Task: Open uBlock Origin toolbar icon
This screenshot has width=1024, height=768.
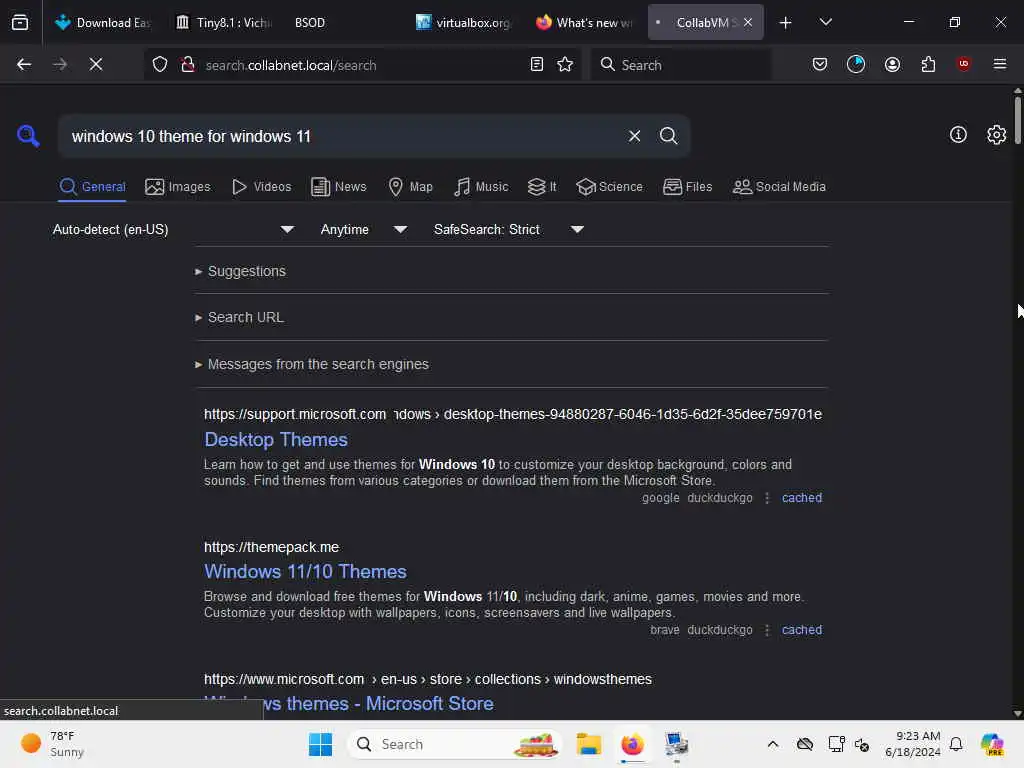Action: point(963,63)
